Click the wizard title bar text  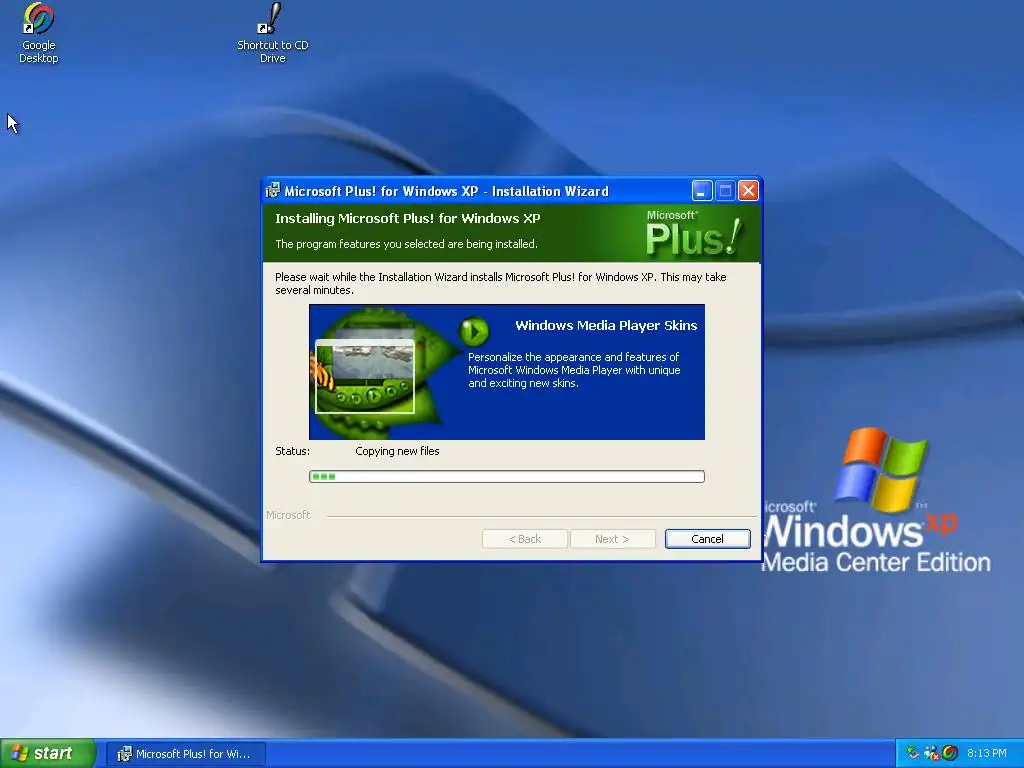pos(446,191)
